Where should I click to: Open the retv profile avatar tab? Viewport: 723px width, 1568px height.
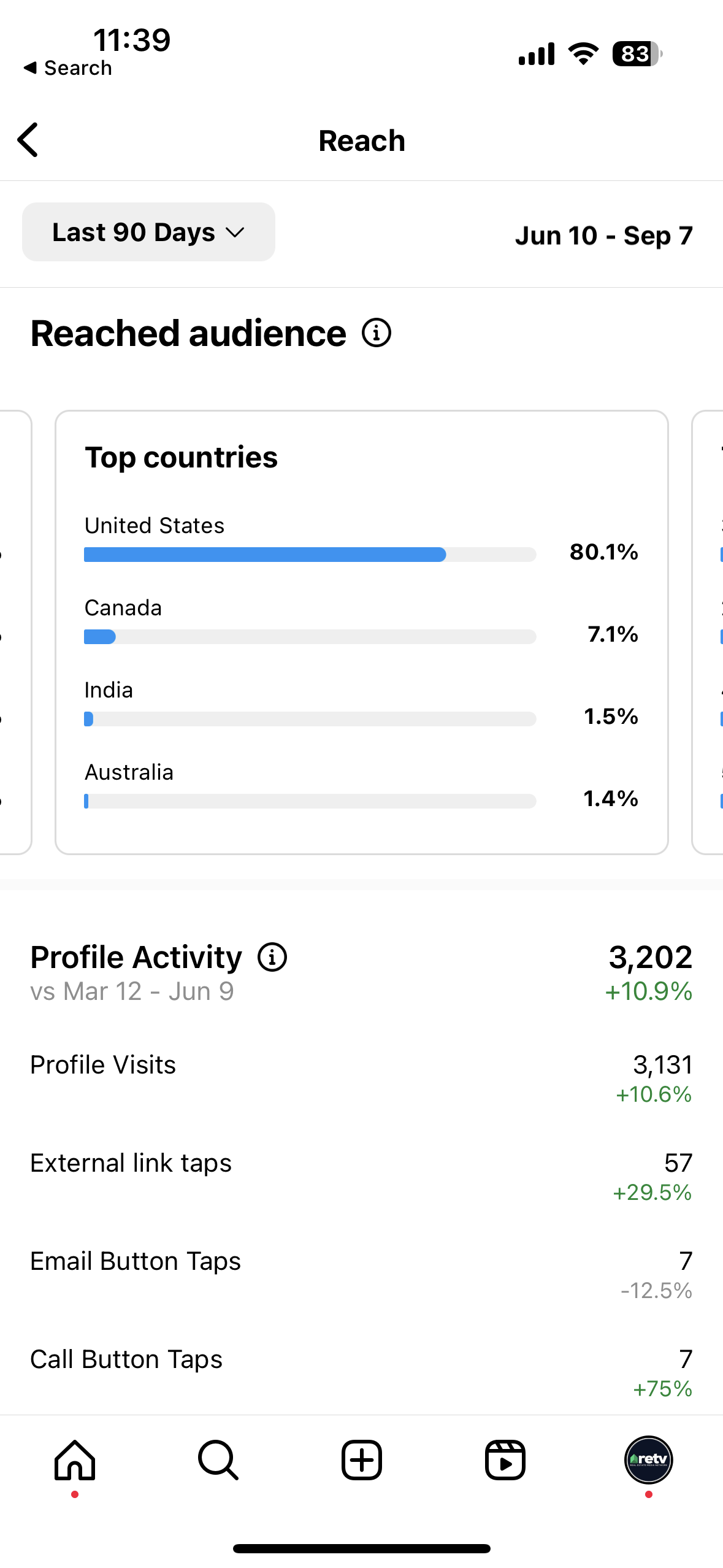648,1460
